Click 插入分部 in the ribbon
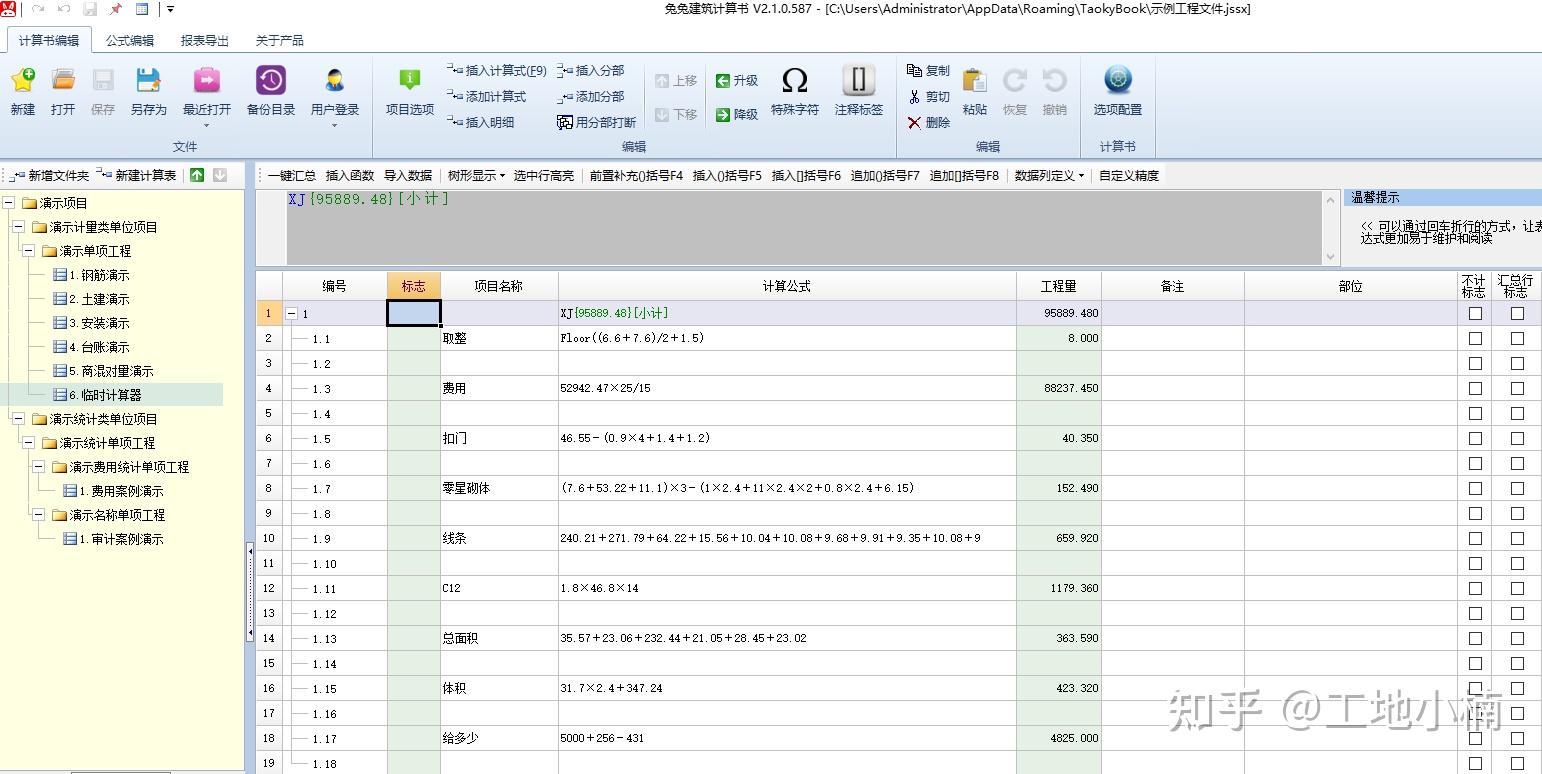 591,71
